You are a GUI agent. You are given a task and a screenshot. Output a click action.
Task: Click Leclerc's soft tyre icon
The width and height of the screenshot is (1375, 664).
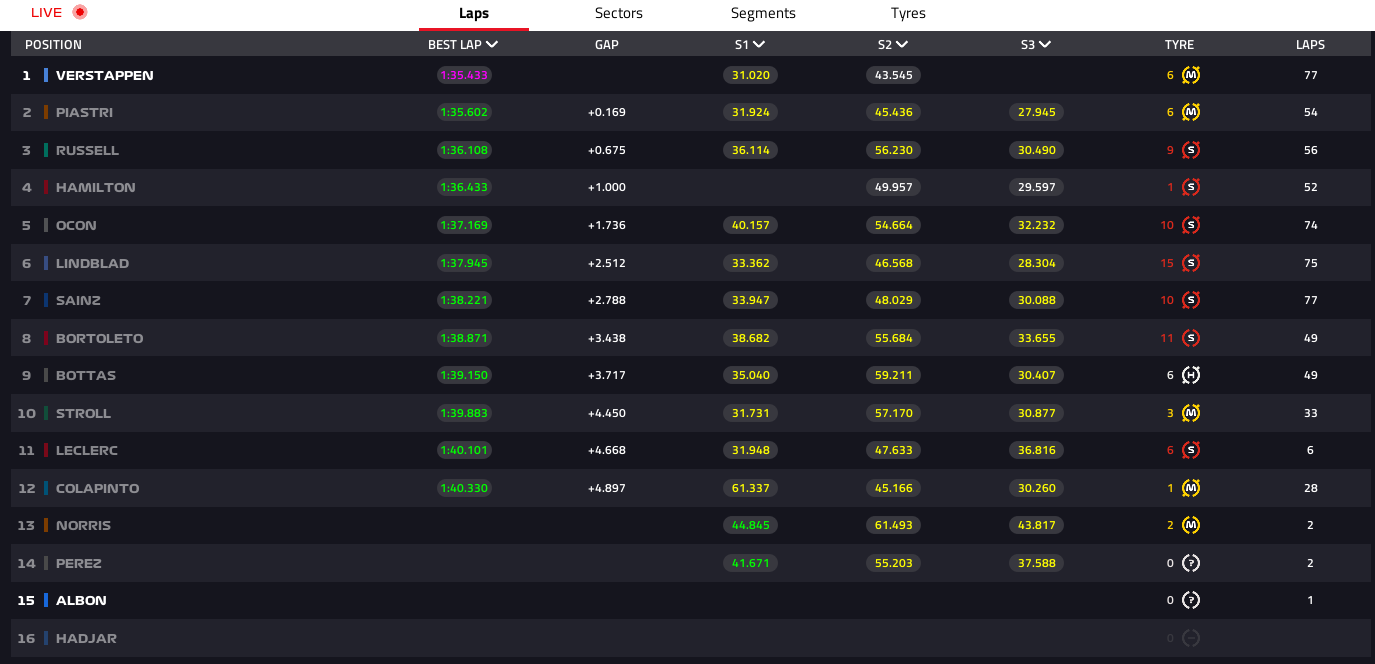(x=1190, y=450)
